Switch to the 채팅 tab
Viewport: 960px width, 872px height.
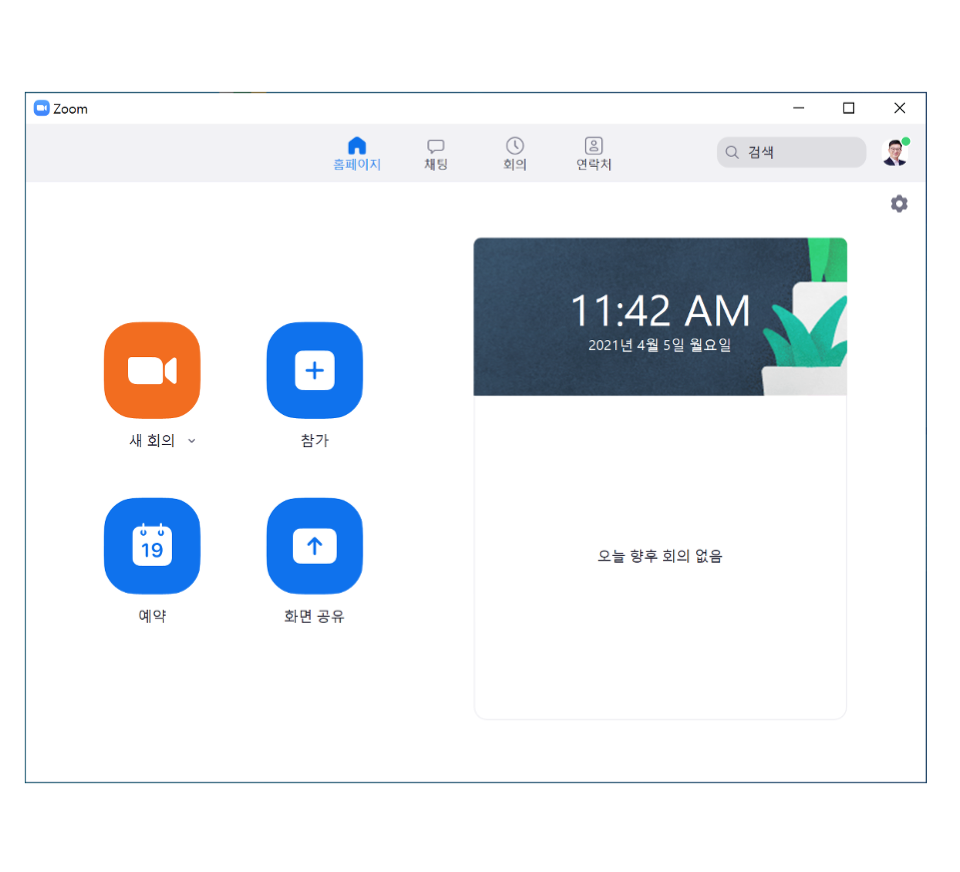coord(436,154)
